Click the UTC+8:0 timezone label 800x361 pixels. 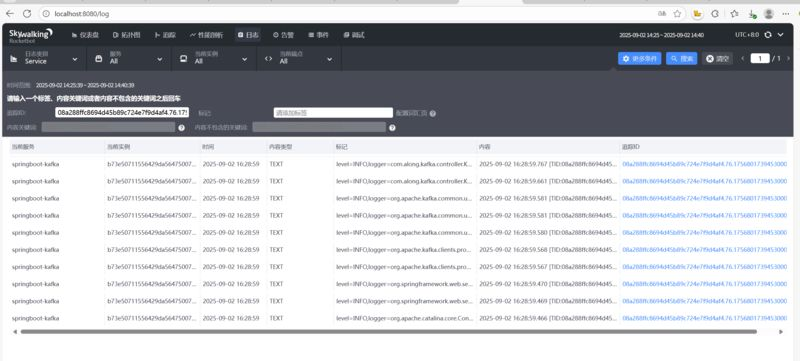[x=747, y=35]
